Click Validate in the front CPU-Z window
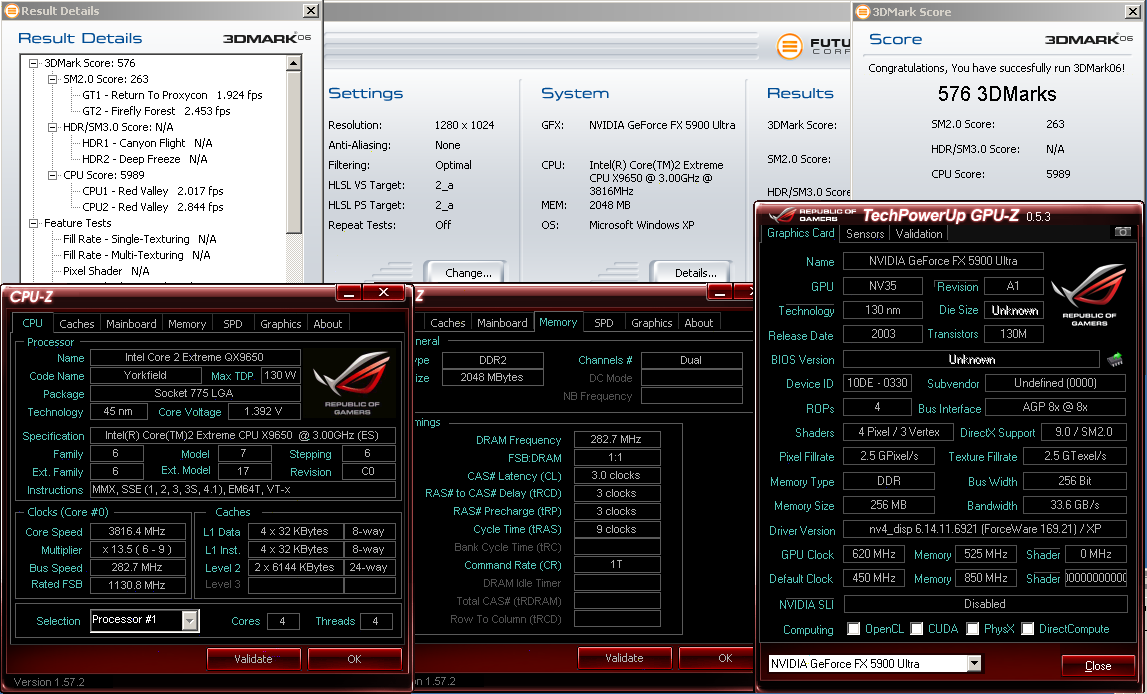This screenshot has height=694, width=1147. click(253, 658)
